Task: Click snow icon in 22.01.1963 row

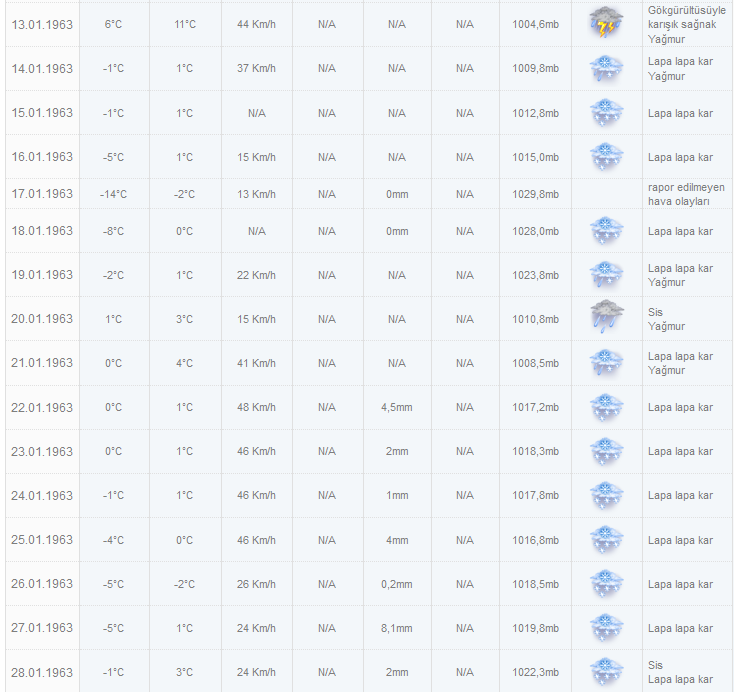Action: coord(606,407)
